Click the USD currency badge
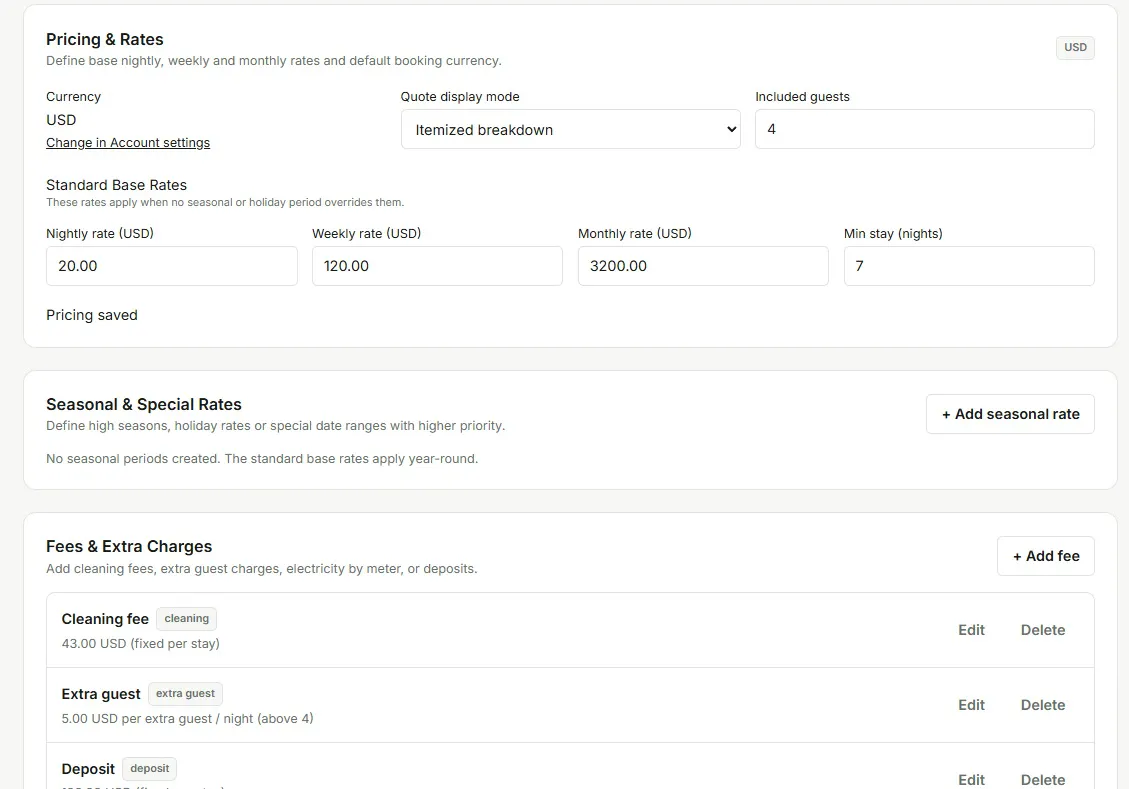The width and height of the screenshot is (1129, 789). pyautogui.click(x=1075, y=48)
